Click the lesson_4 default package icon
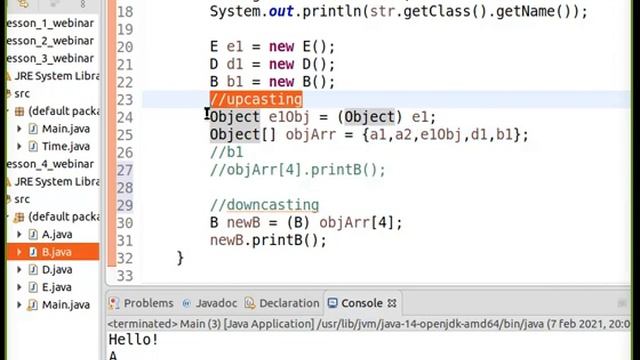Screen dimensions: 640x360 pyautogui.click(x=19, y=217)
